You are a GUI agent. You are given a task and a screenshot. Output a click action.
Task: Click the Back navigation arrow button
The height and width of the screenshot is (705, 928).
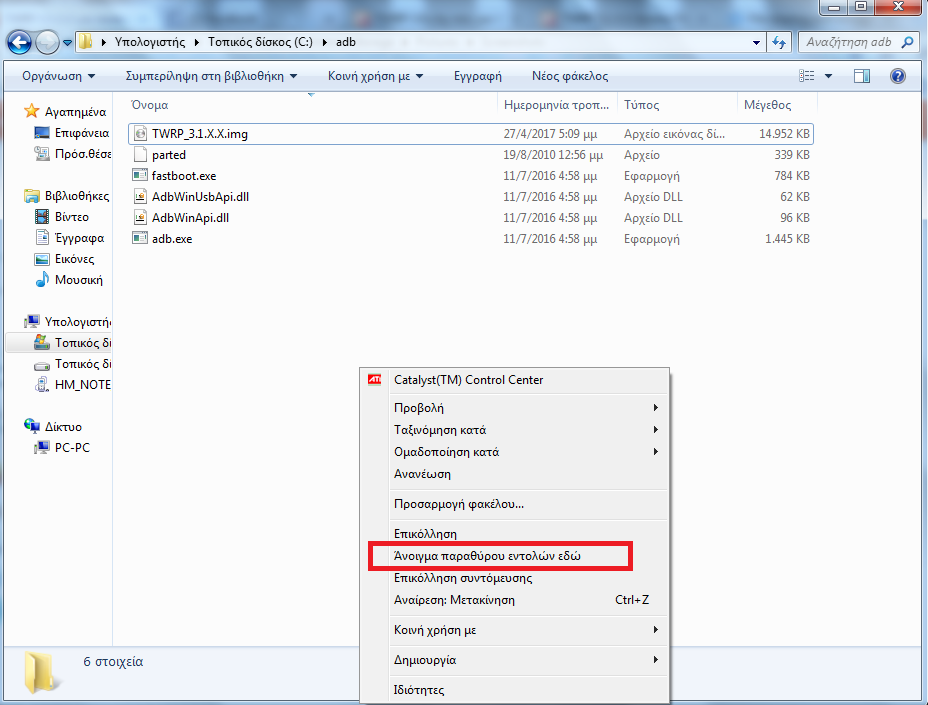tap(19, 42)
